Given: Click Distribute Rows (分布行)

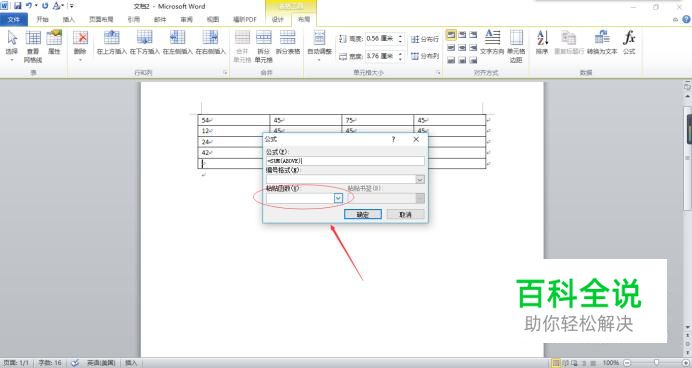Looking at the screenshot, I should pyautogui.click(x=425, y=39).
